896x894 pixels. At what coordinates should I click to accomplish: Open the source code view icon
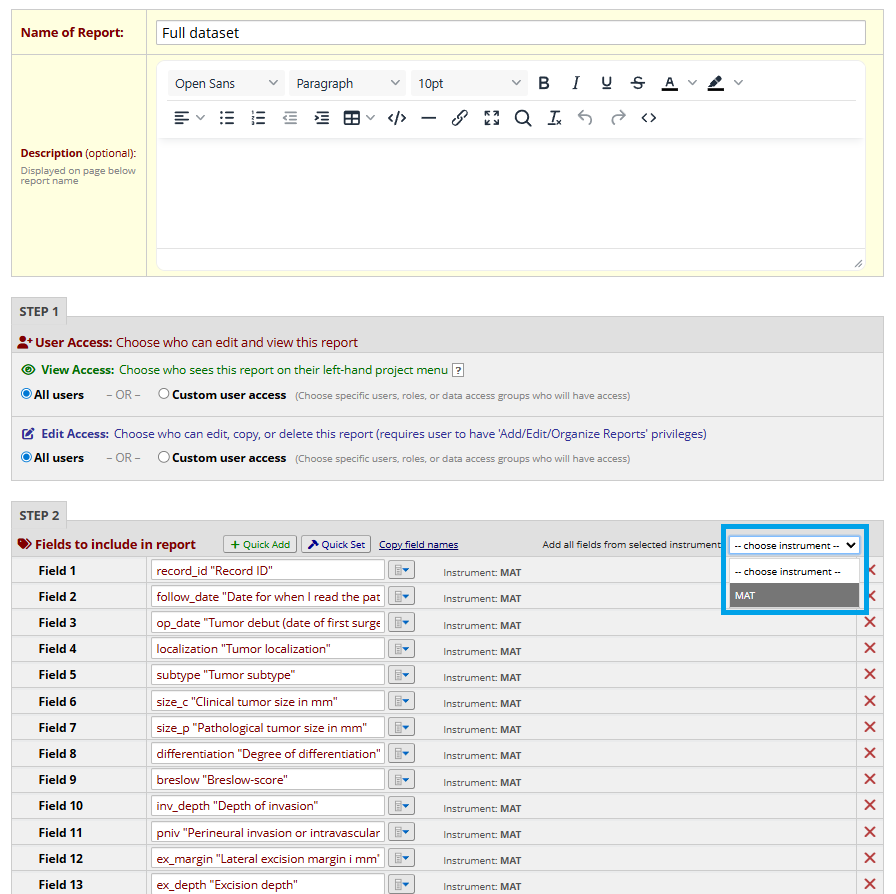click(649, 118)
